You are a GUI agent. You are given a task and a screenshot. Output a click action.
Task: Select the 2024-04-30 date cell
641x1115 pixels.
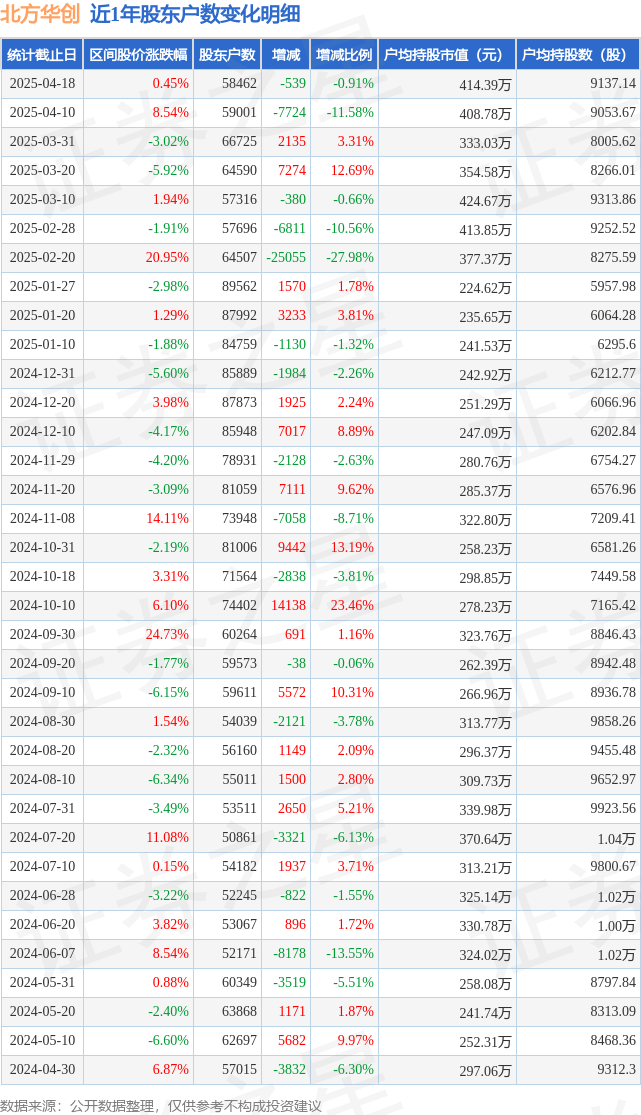tap(42, 1069)
